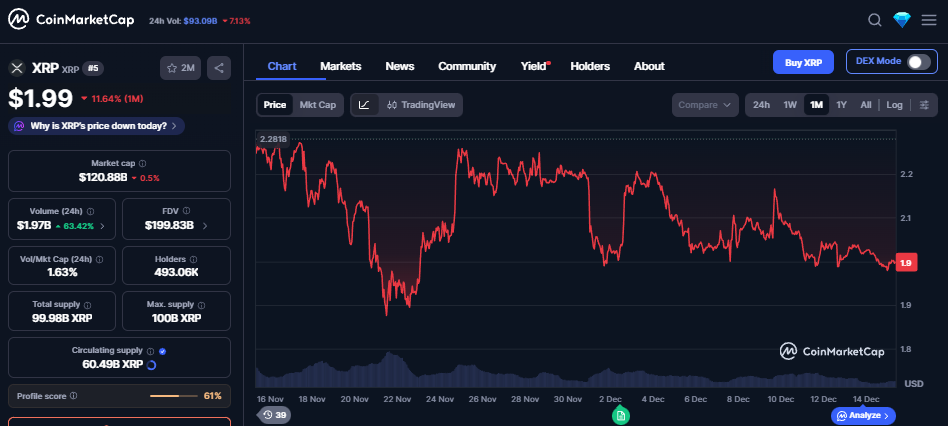Click the 61% profile score value

point(212,396)
